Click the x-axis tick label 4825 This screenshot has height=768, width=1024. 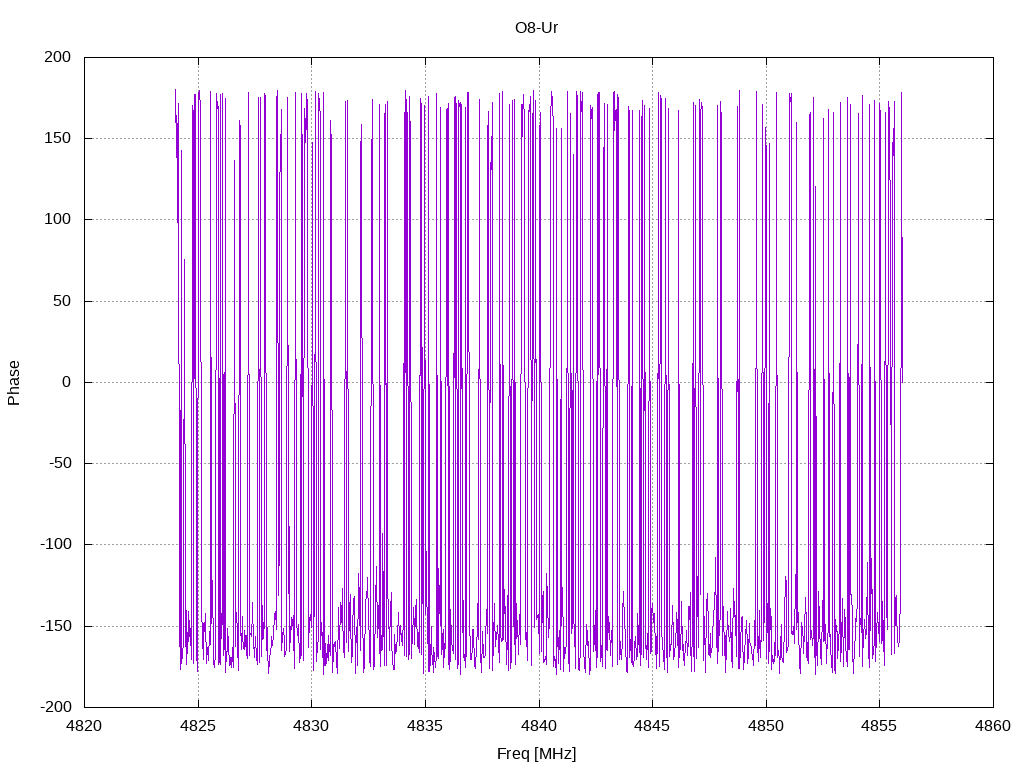pyautogui.click(x=198, y=726)
